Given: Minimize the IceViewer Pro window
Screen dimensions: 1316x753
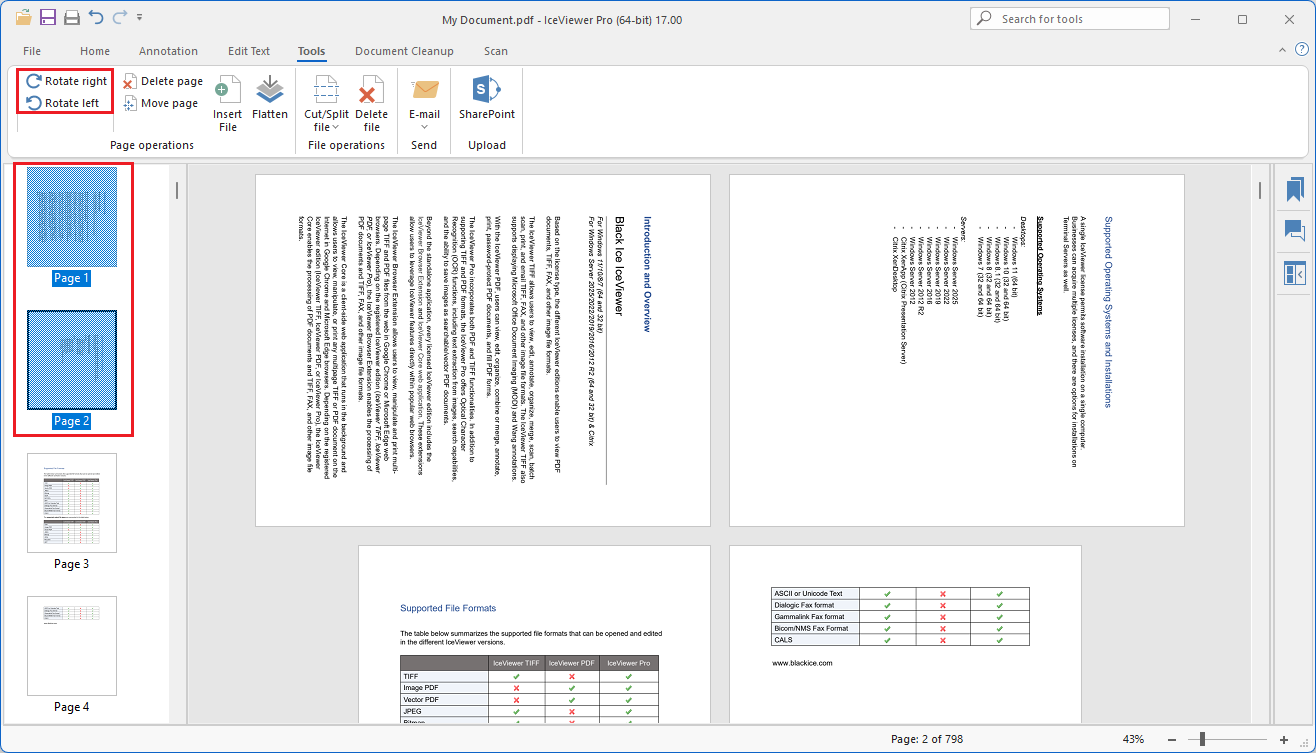Looking at the screenshot, I should (x=1198, y=19).
